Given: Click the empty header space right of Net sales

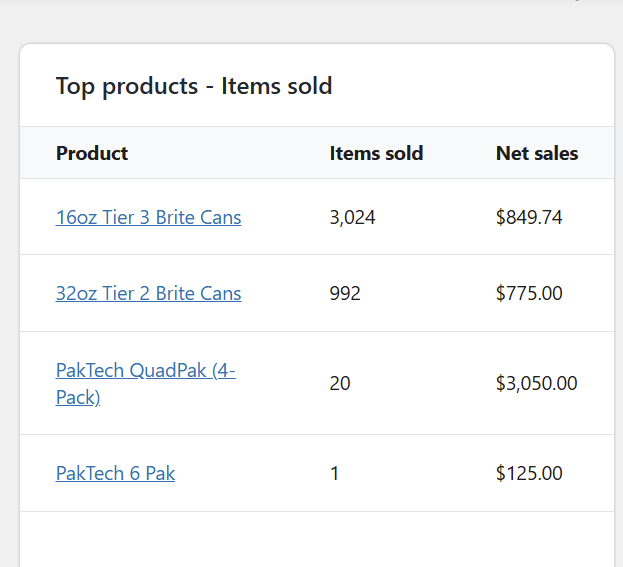Looking at the screenshot, I should [598, 154].
